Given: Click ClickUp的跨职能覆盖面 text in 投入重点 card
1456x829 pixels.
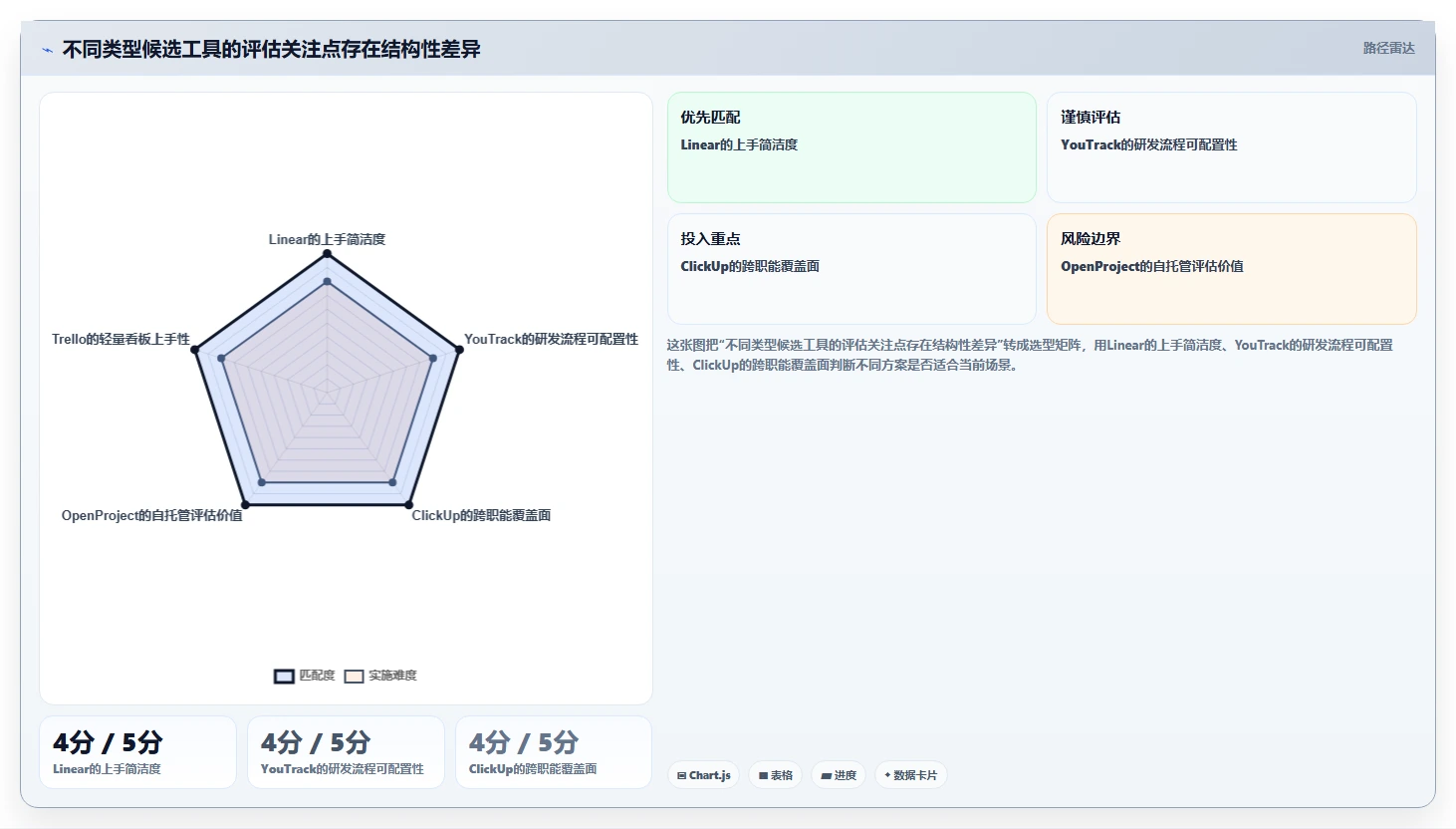Looking at the screenshot, I should [x=750, y=266].
